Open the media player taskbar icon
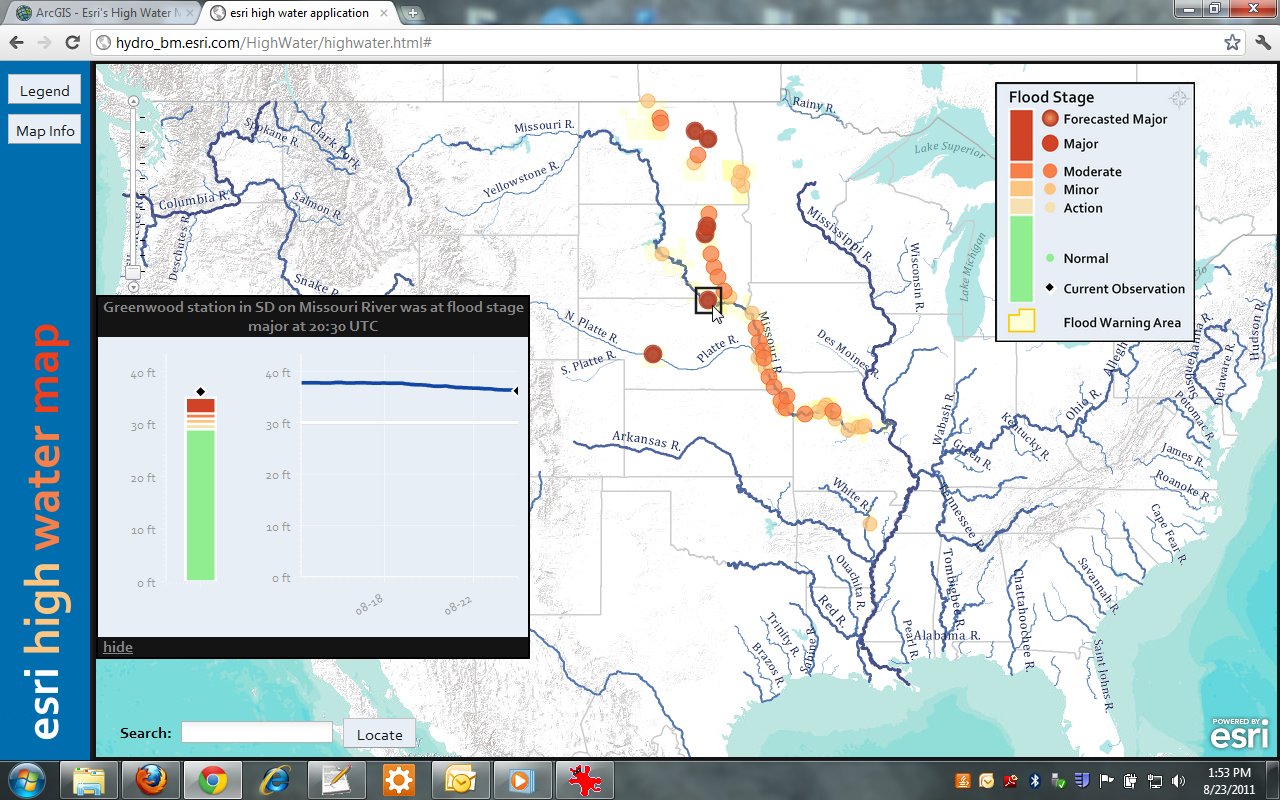The width and height of the screenshot is (1280, 800). [523, 780]
